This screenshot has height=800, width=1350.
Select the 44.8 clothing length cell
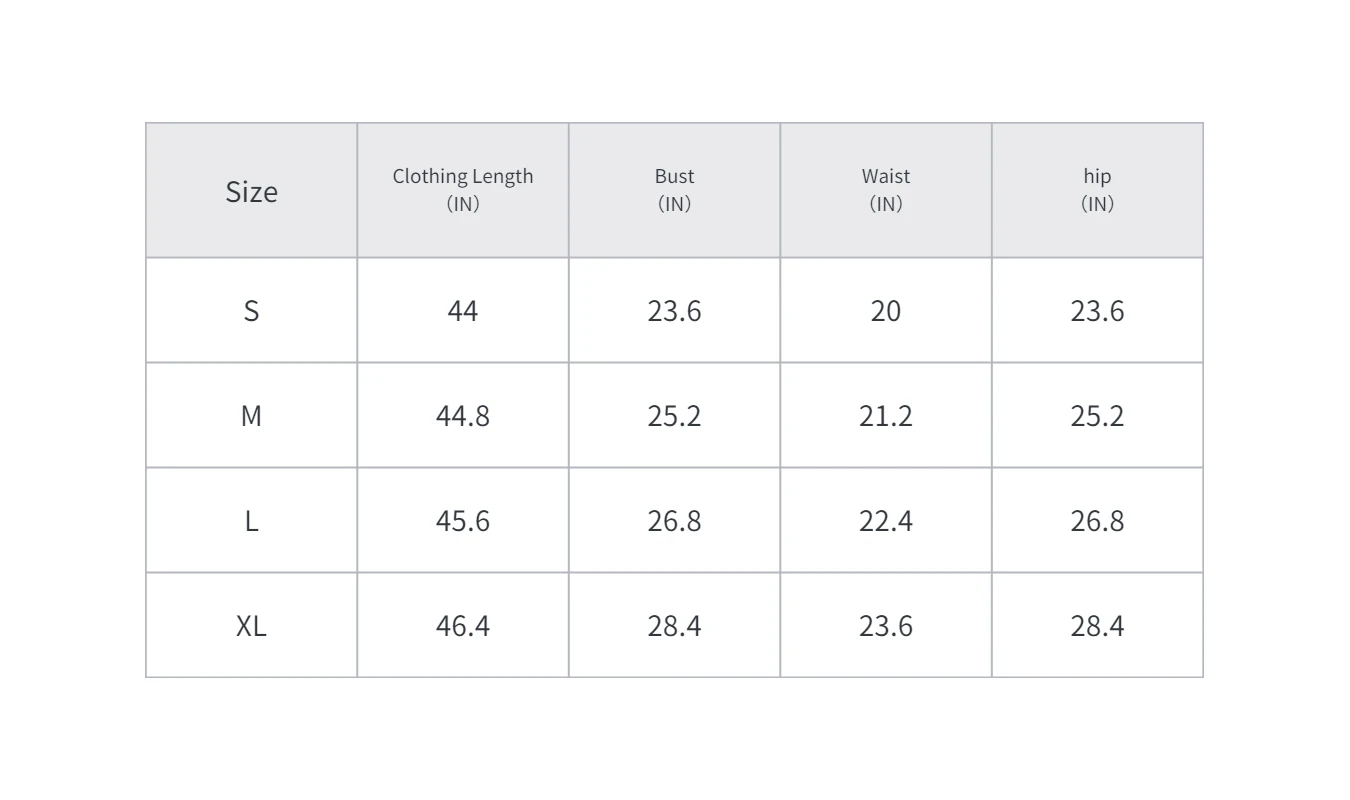[462, 416]
